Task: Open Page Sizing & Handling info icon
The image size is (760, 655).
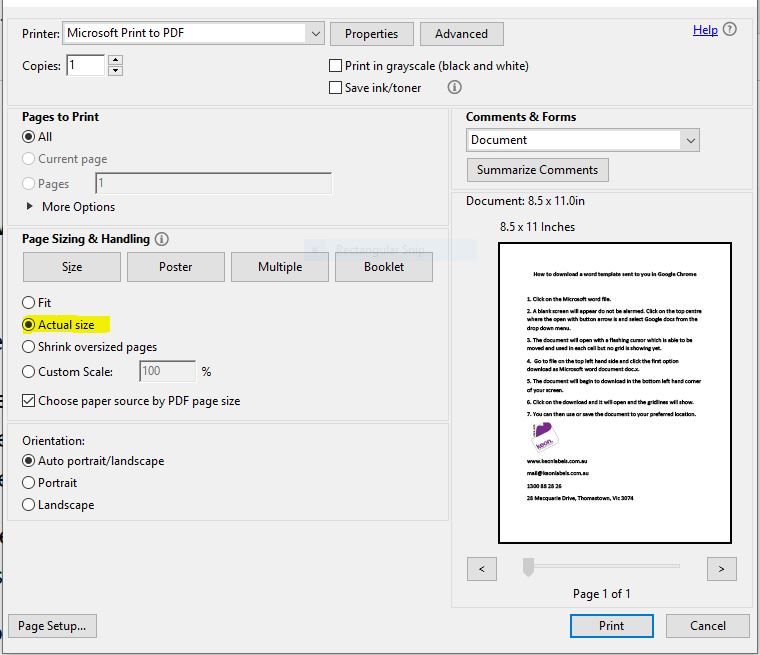Action: tap(161, 239)
